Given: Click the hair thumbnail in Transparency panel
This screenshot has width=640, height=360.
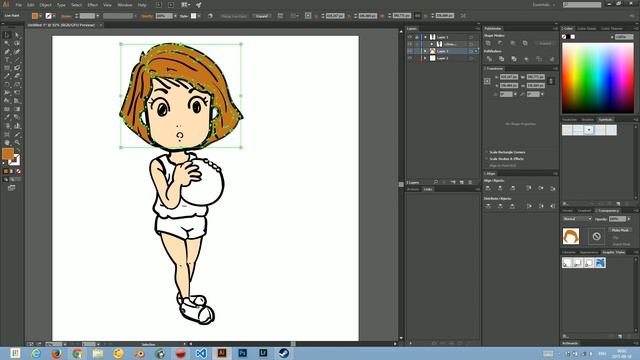Looking at the screenshot, I should [x=571, y=236].
